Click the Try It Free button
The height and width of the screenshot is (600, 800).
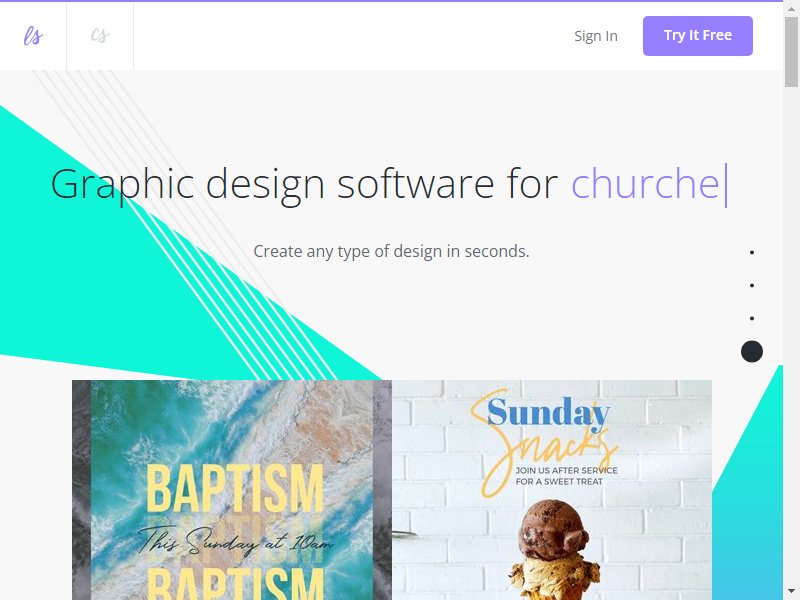697,36
